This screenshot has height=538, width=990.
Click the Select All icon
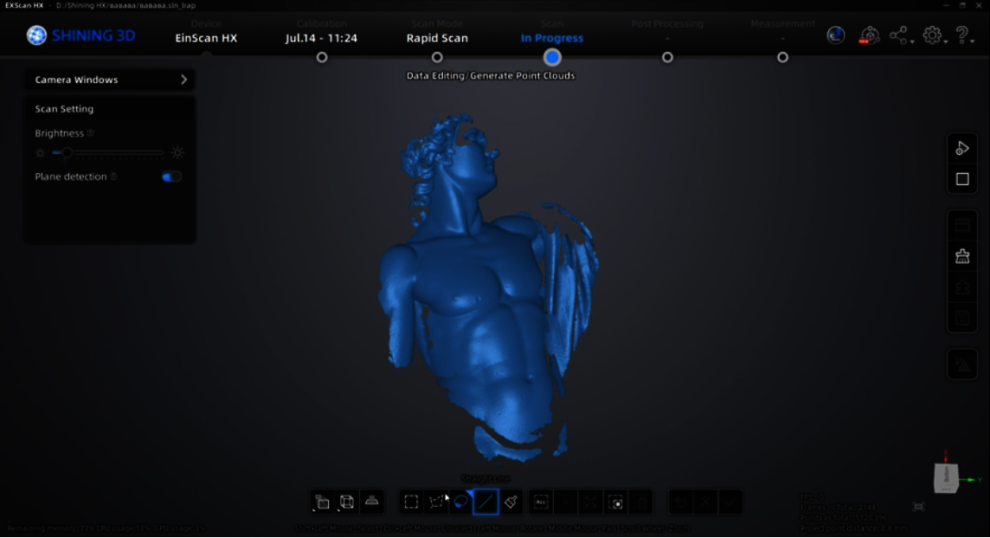coord(541,502)
